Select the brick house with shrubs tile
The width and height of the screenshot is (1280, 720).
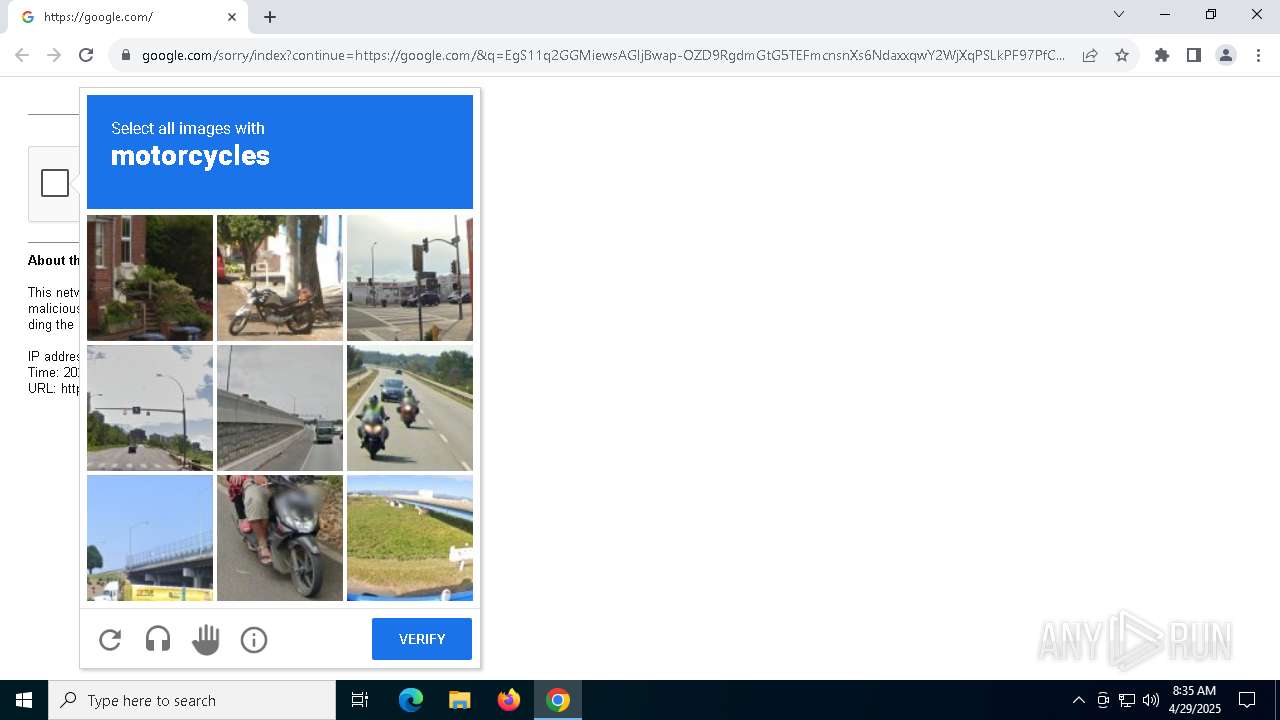pos(150,278)
